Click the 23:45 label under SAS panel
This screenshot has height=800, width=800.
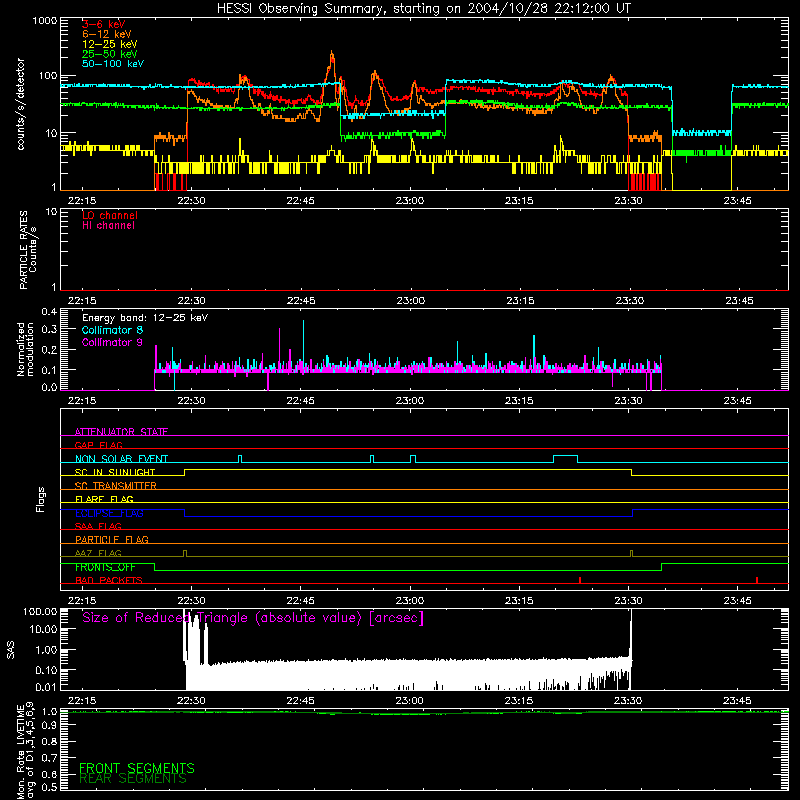[x=737, y=701]
